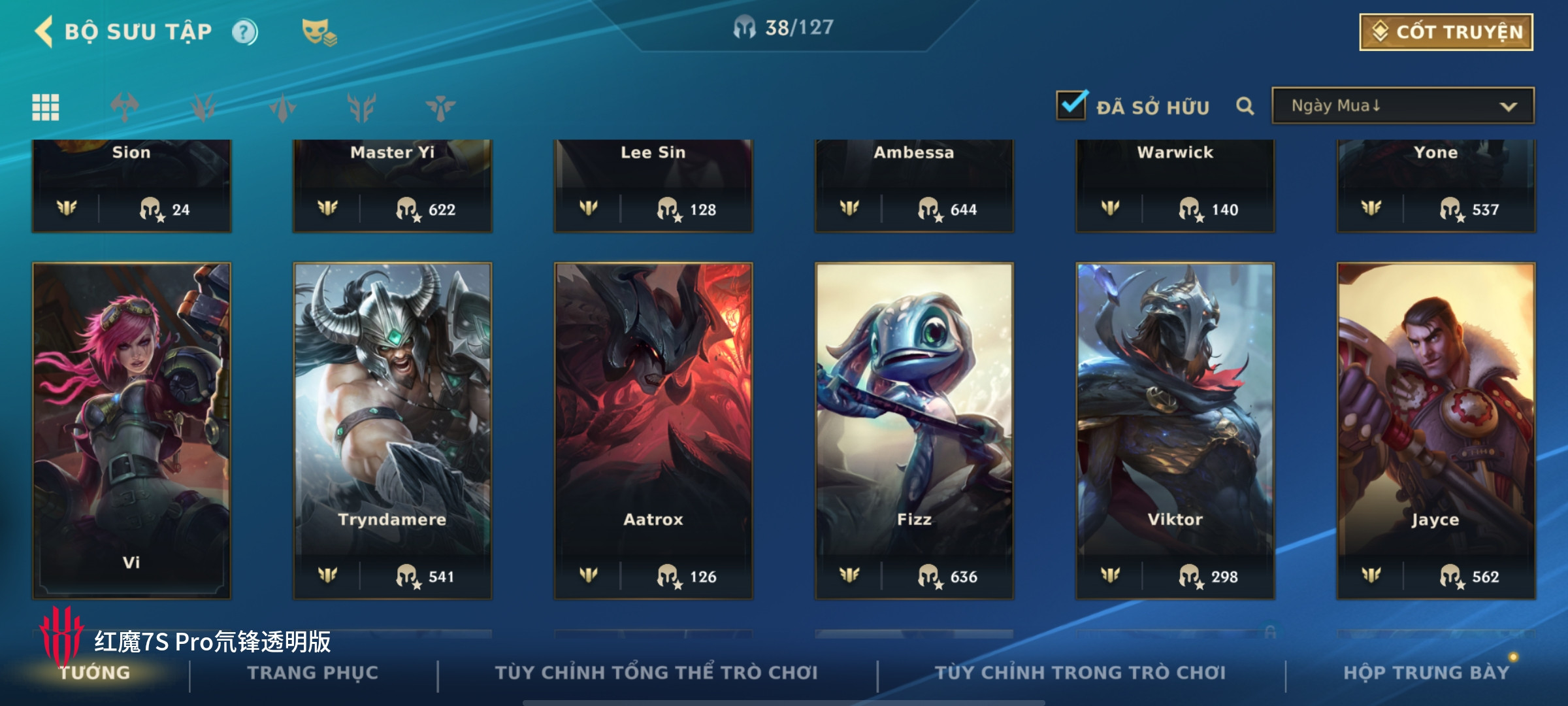
Task: Select the Fizz champion card
Action: (x=914, y=431)
